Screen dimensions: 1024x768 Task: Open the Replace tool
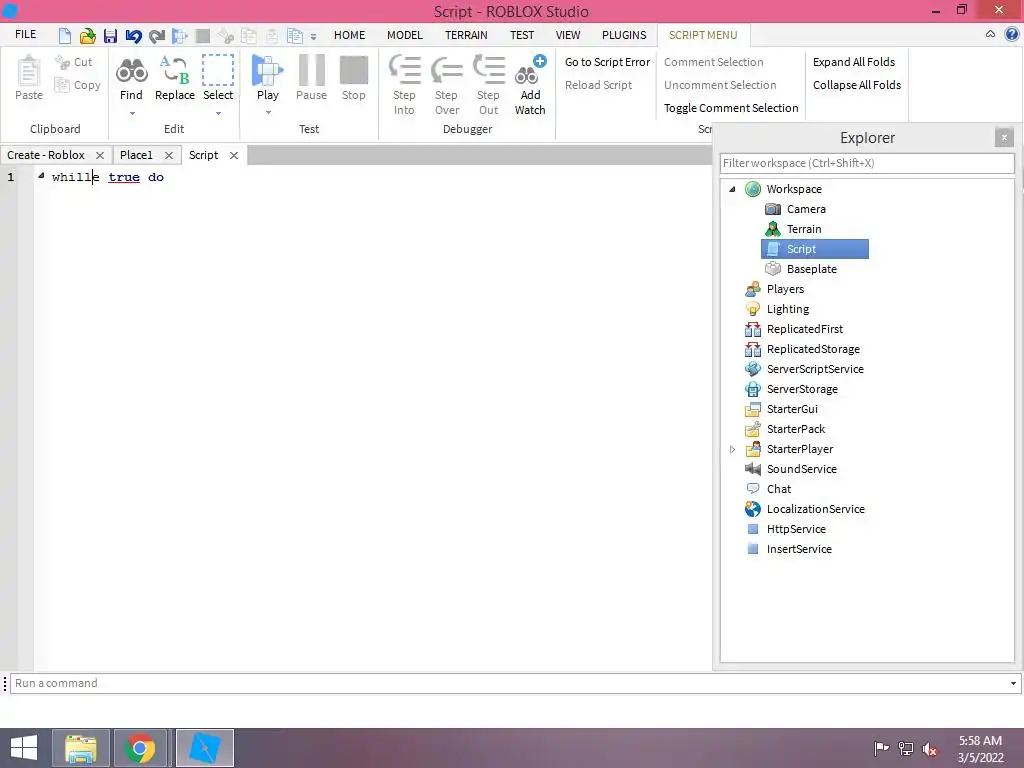point(174,78)
